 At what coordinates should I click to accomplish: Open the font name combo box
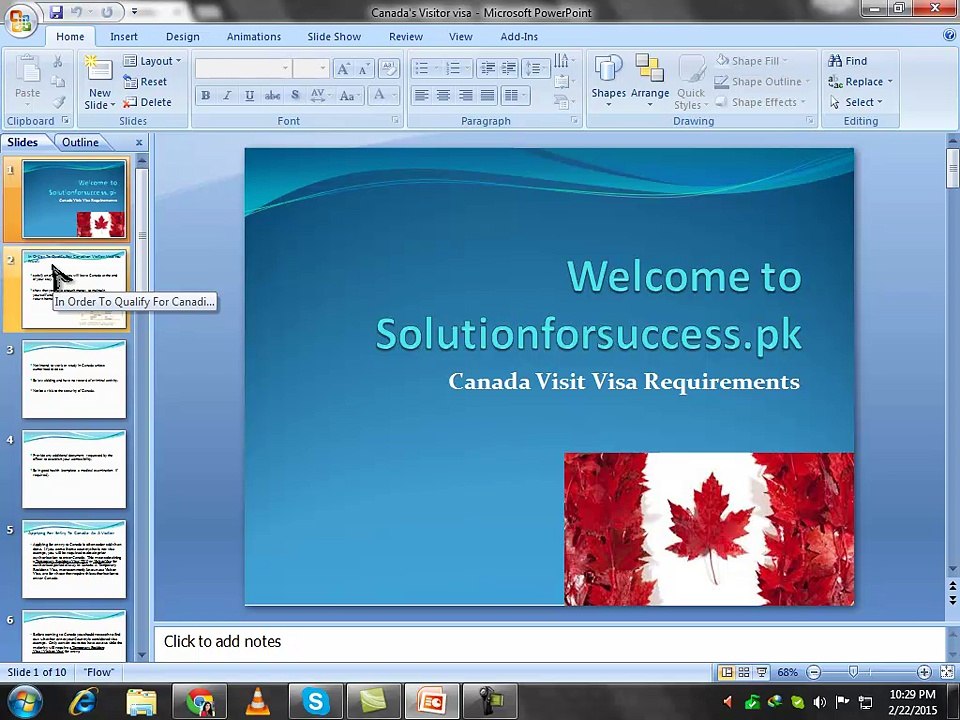click(x=243, y=68)
